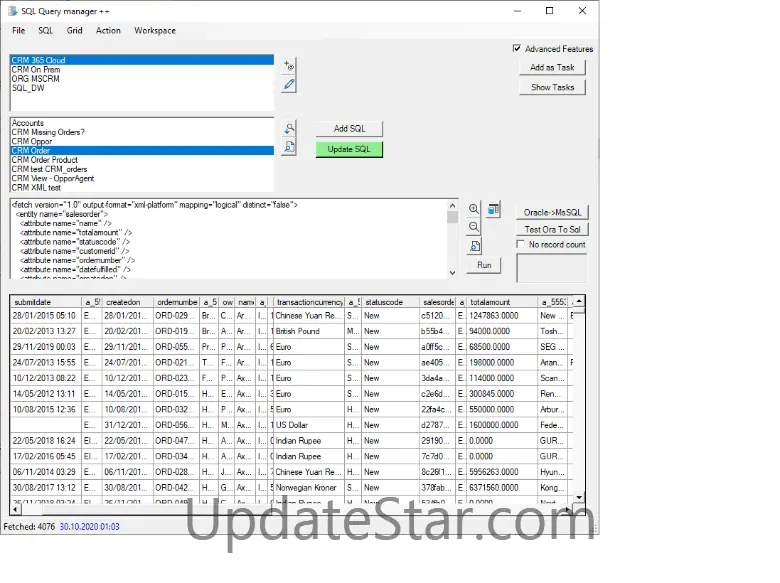The width and height of the screenshot is (780, 583).
Task: Click the Add SQL button
Action: click(349, 128)
